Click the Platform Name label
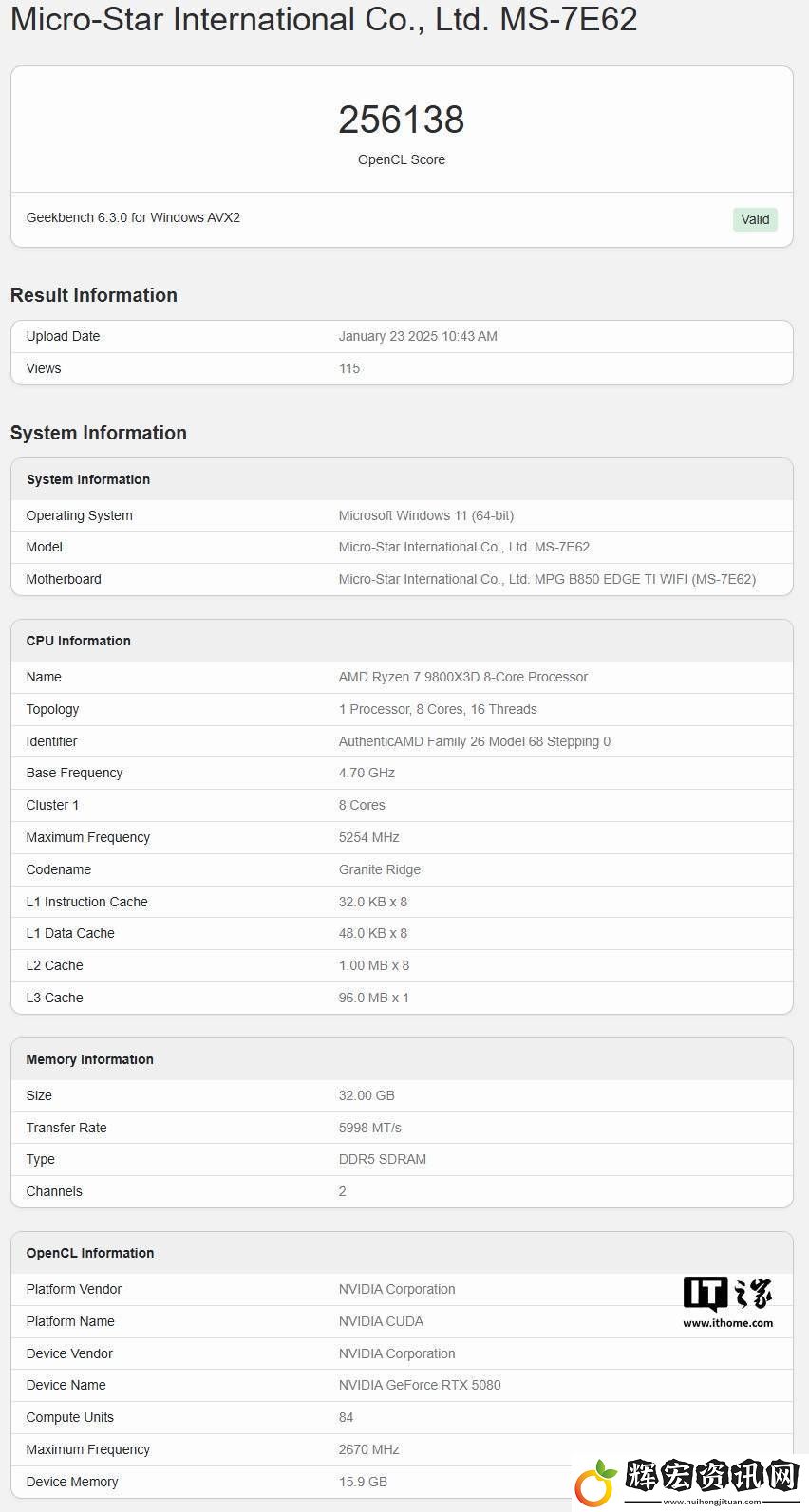The width and height of the screenshot is (809, 1512). click(x=70, y=1321)
